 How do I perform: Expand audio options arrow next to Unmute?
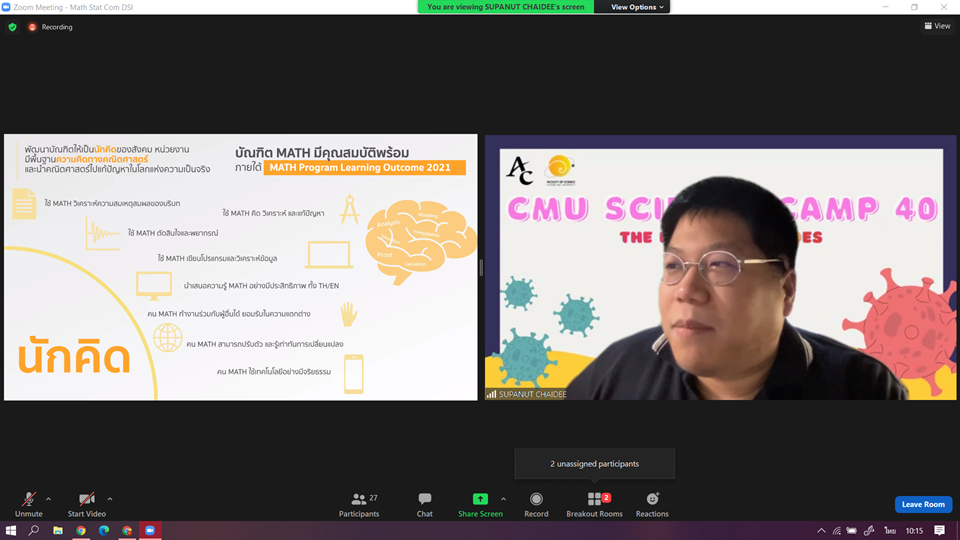coord(49,498)
